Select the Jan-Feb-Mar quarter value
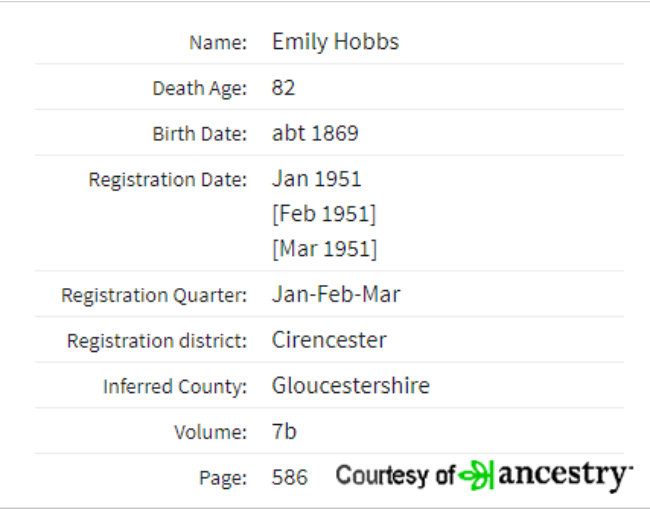This screenshot has height=509, width=650. (336, 294)
